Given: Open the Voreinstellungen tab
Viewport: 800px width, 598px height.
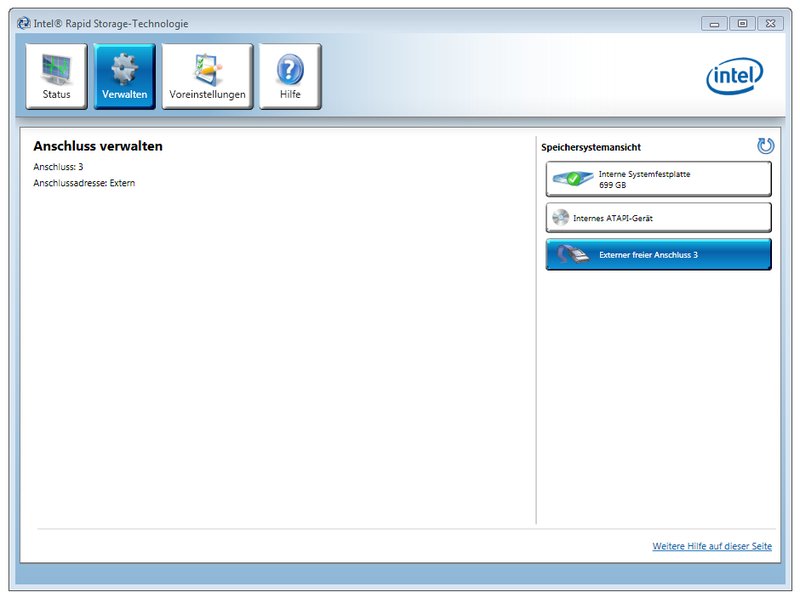Looking at the screenshot, I should pos(207,77).
